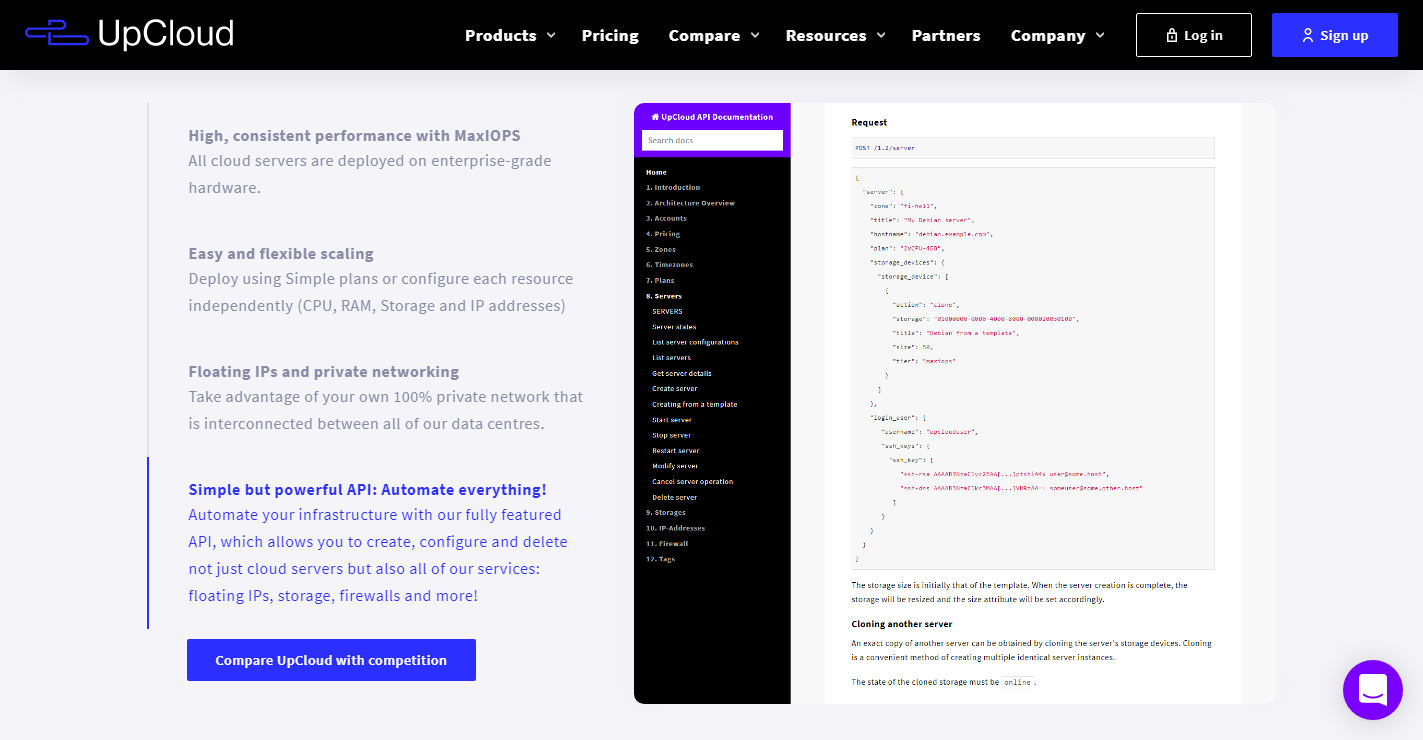Image resolution: width=1423 pixels, height=740 pixels.
Task: Click the Sign up button
Action: click(x=1334, y=34)
